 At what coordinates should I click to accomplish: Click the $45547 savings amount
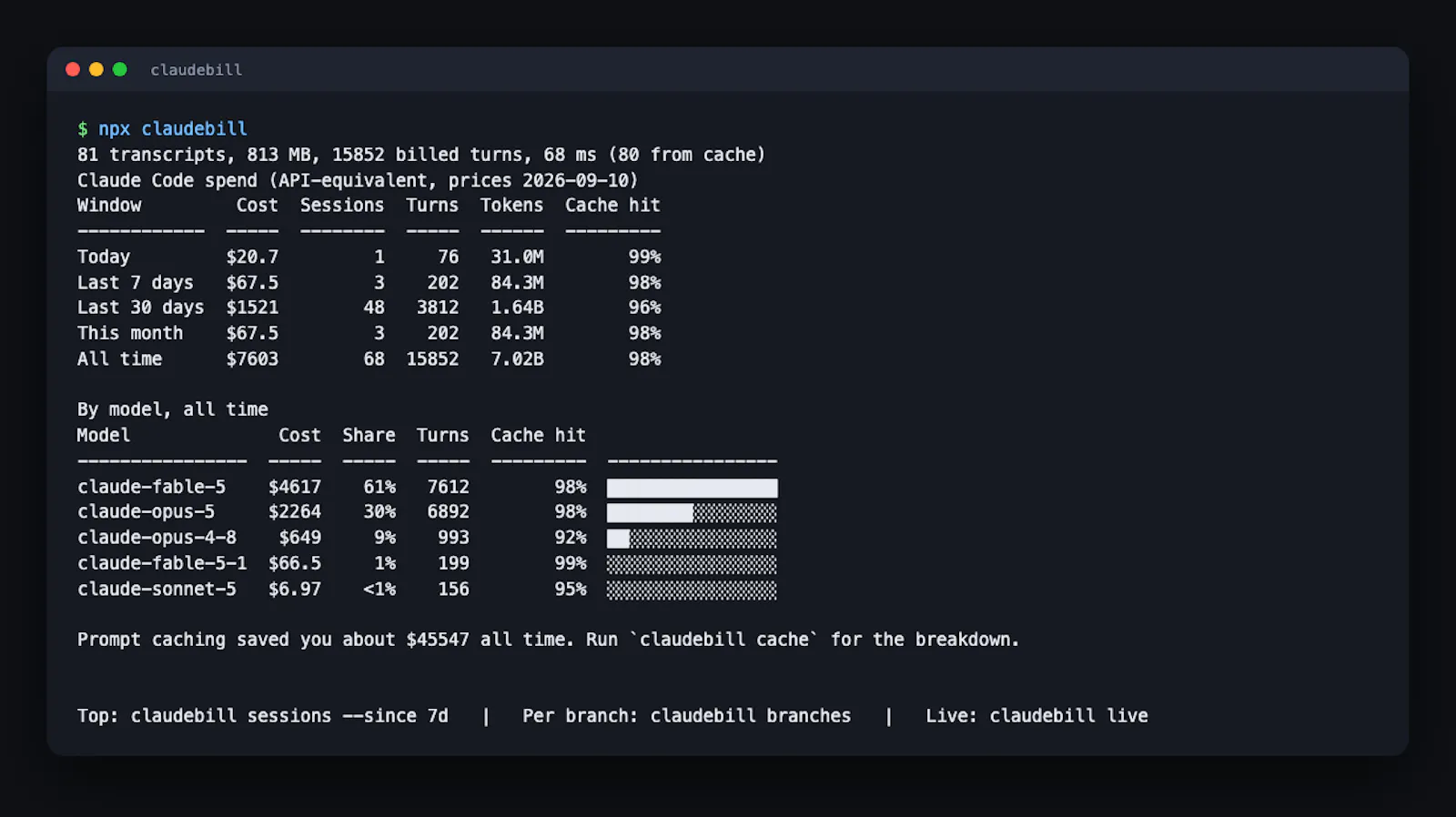pos(438,640)
